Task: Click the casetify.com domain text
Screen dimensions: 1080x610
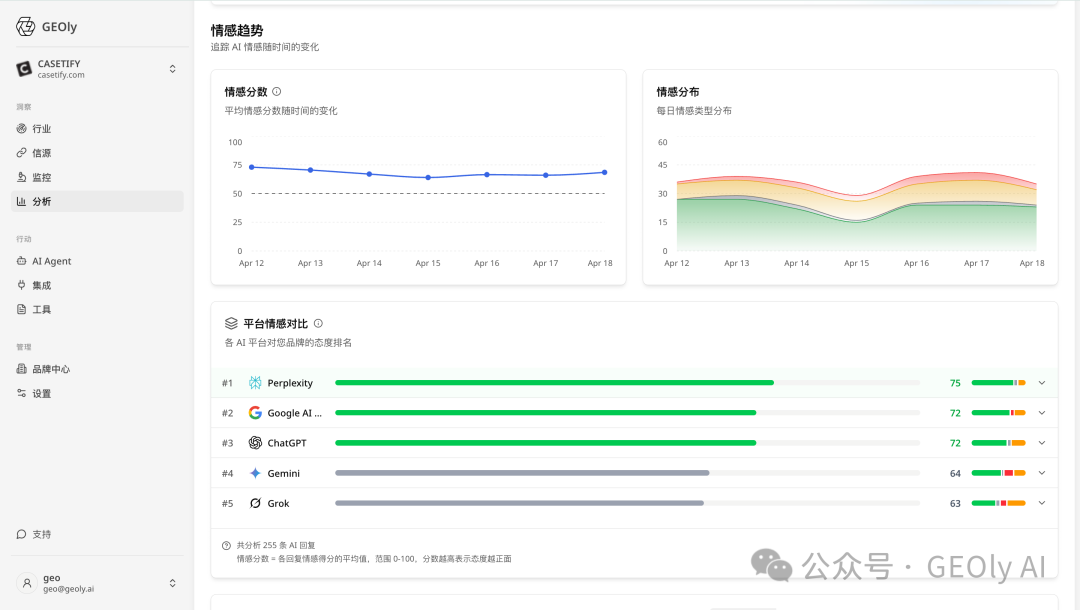Action: [x=61, y=75]
